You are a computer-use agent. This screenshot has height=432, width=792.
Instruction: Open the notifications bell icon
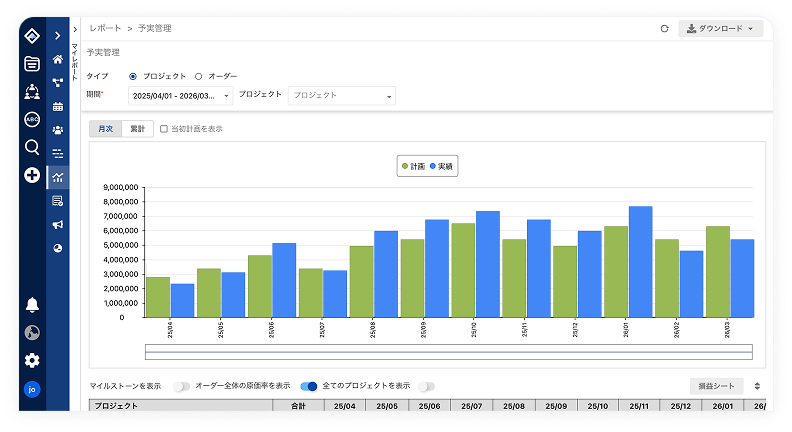point(32,305)
